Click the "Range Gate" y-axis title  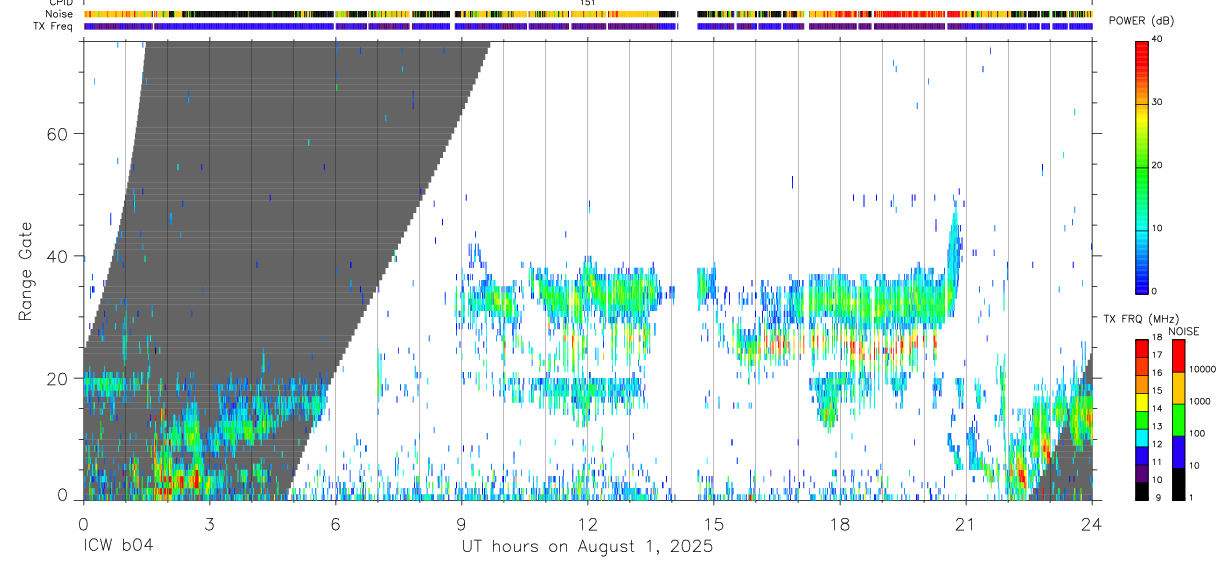tap(26, 272)
